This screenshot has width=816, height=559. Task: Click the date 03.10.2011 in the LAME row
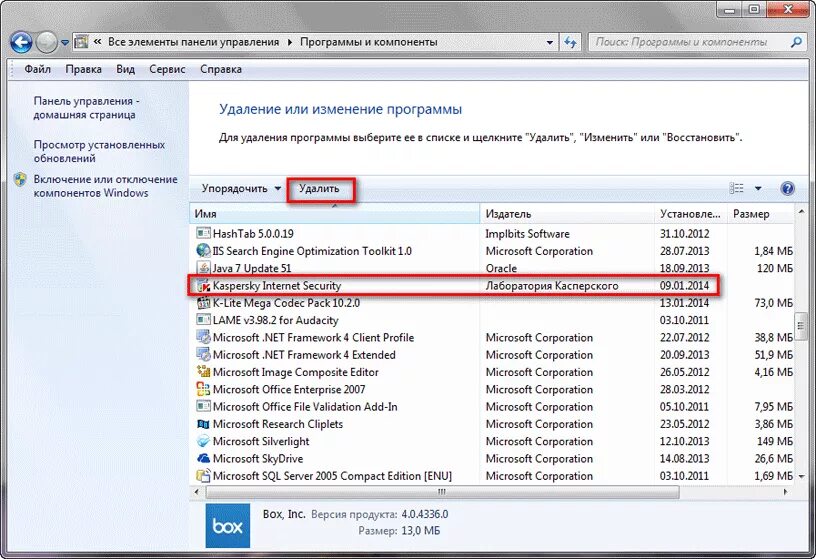(x=684, y=320)
